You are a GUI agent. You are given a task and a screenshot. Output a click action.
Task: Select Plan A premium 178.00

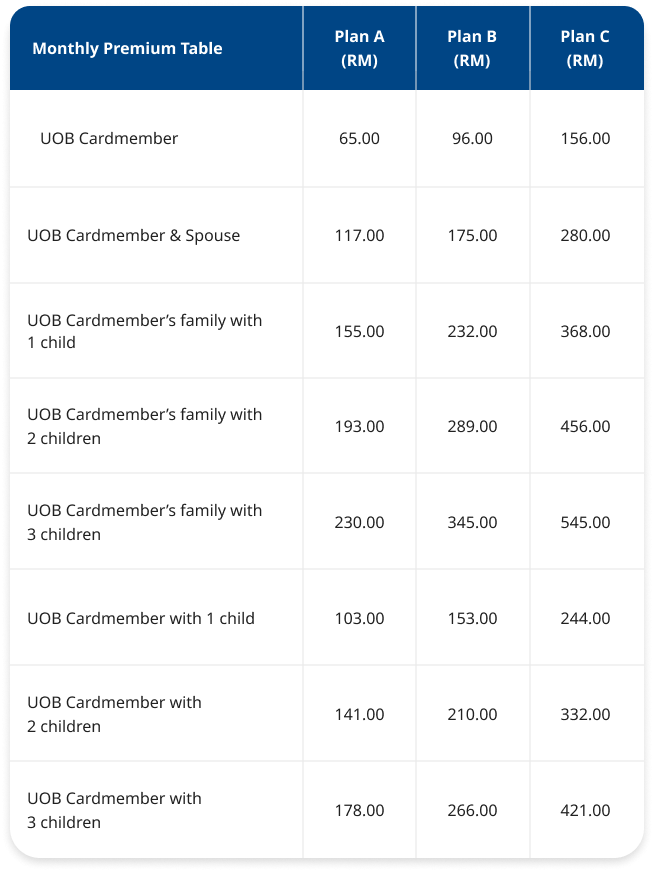point(359,811)
